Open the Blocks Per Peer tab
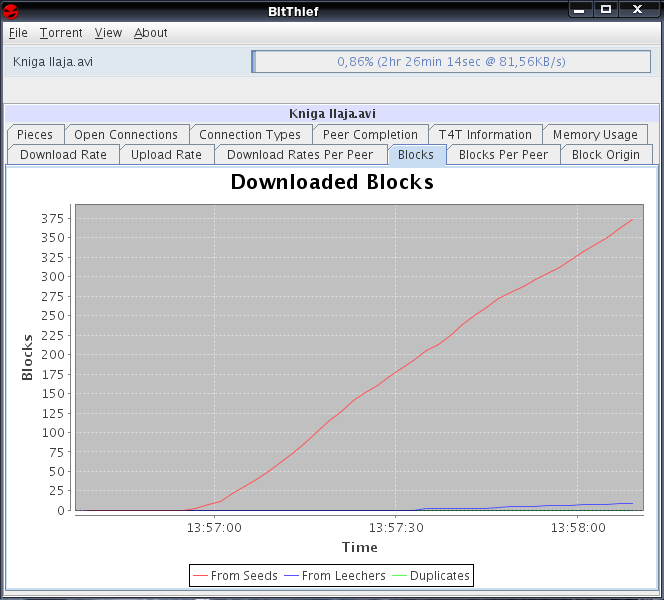 click(x=504, y=155)
